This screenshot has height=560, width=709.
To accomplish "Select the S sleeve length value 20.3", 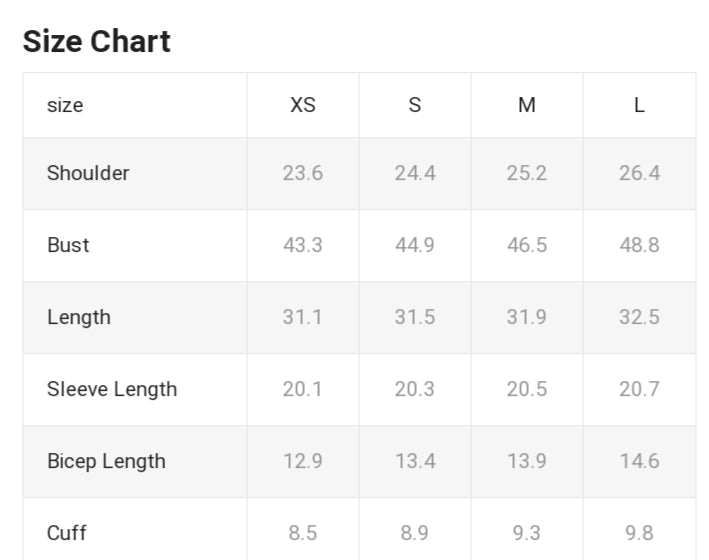I will (x=415, y=389).
